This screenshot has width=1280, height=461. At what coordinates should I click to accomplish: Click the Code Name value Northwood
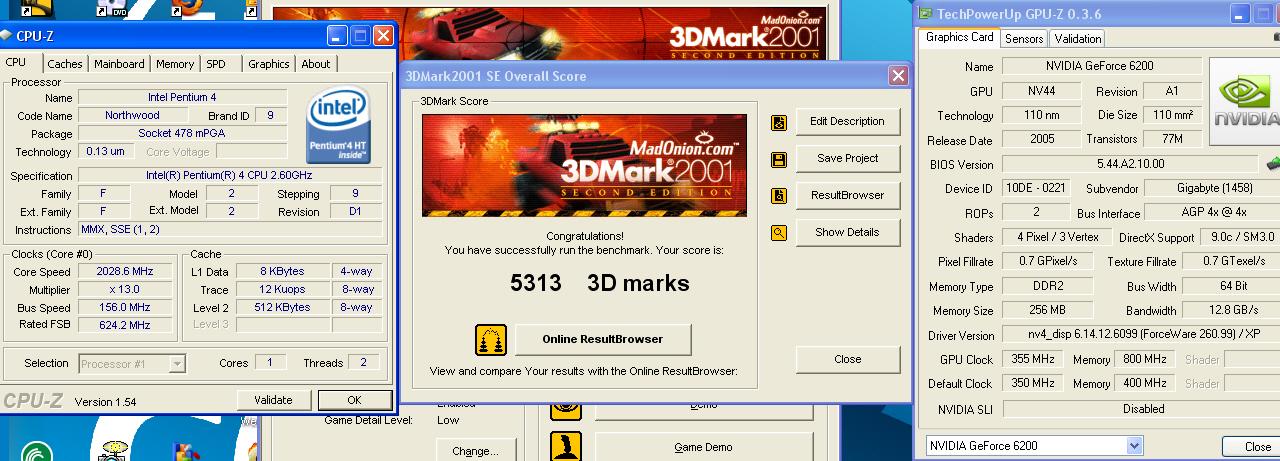point(132,116)
